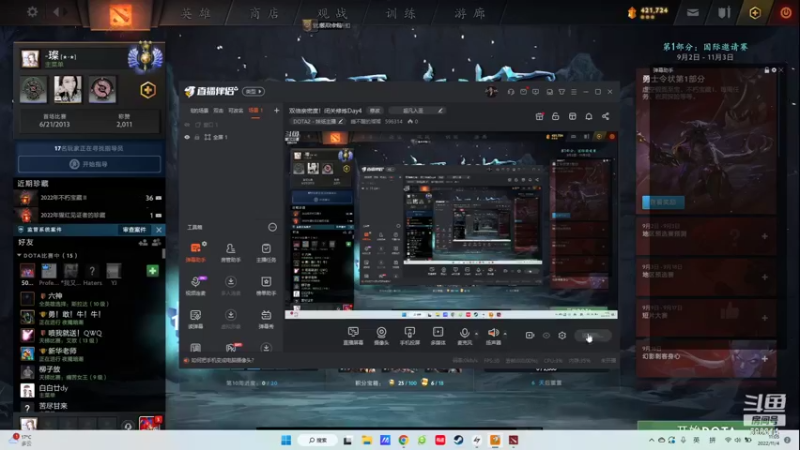Edit the stream title with 修改 button
Image resolution: width=800 pixels, height=450 pixels.
(375, 110)
